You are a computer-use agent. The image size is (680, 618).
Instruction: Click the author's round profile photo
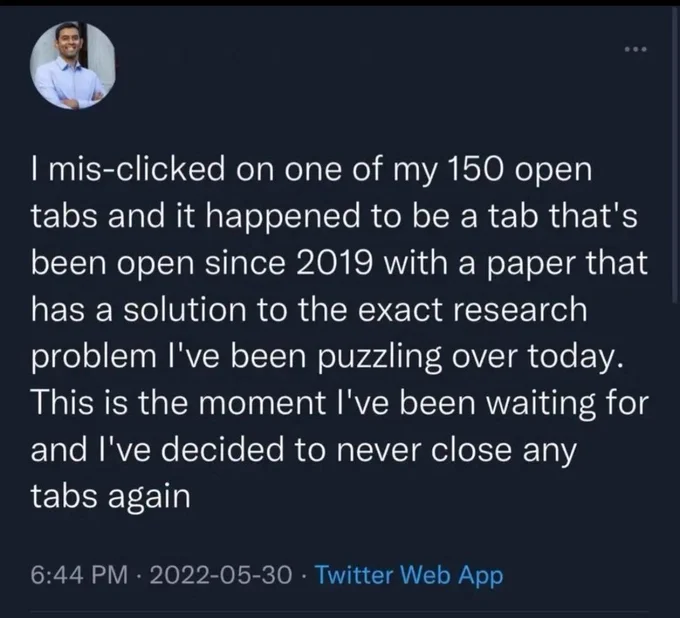(x=73, y=65)
